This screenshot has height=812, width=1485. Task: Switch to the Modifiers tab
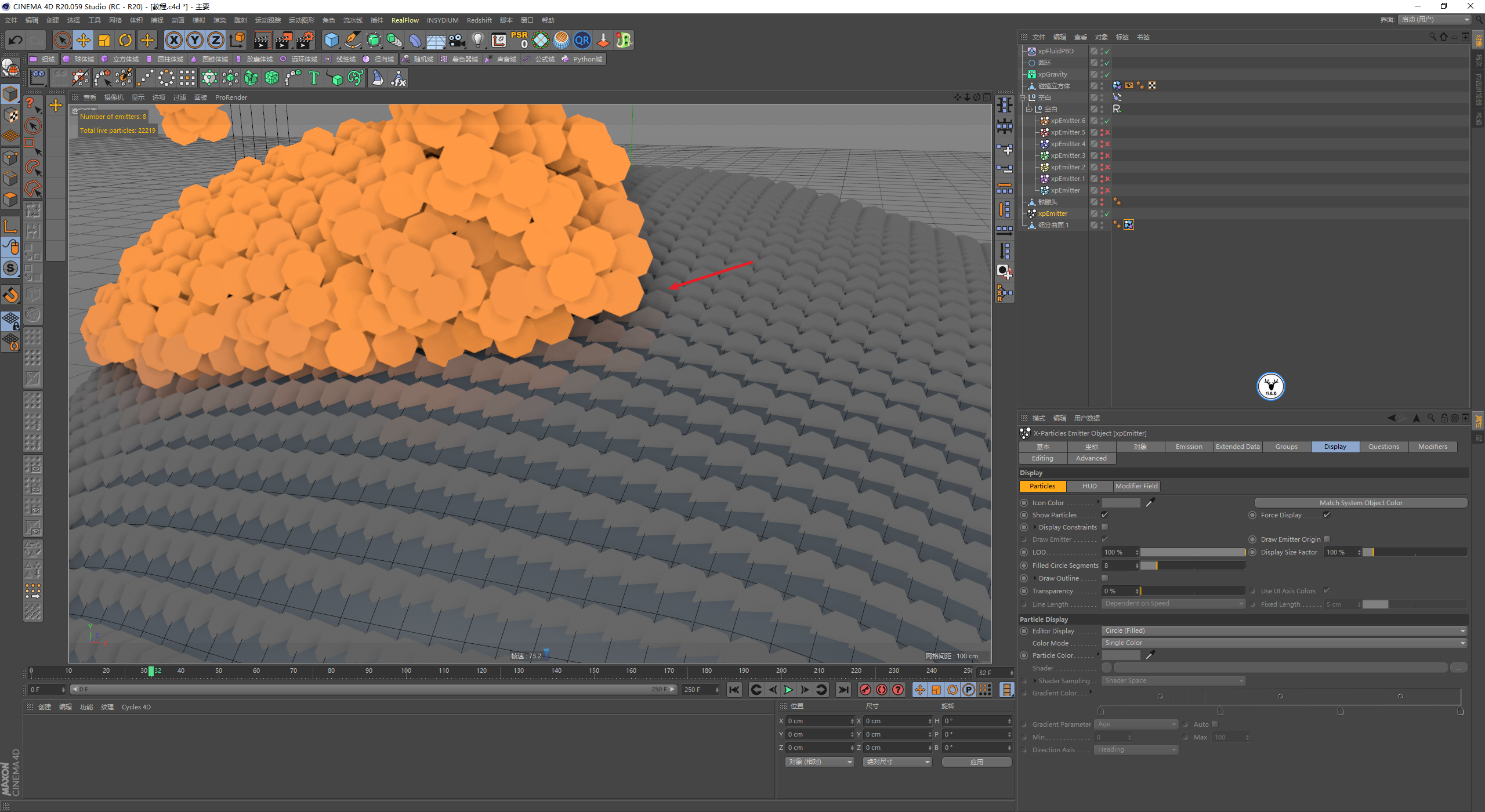click(1433, 447)
